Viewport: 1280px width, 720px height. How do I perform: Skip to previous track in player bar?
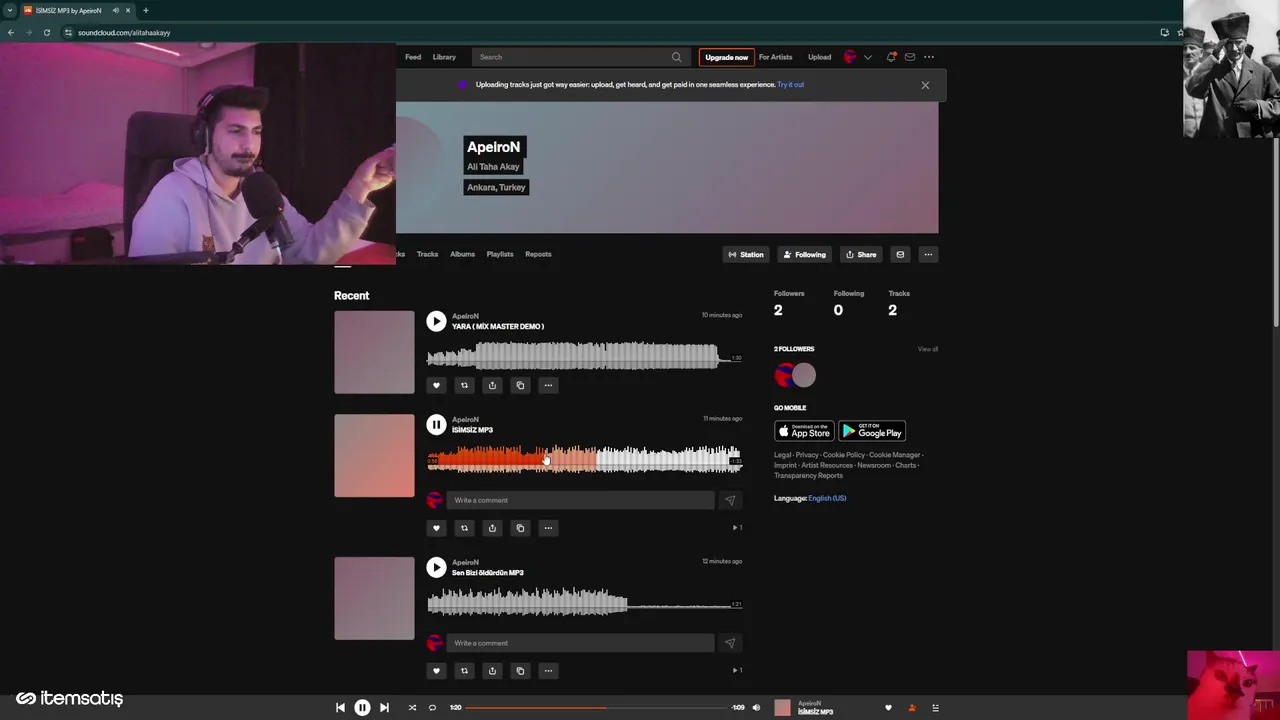(x=340, y=708)
